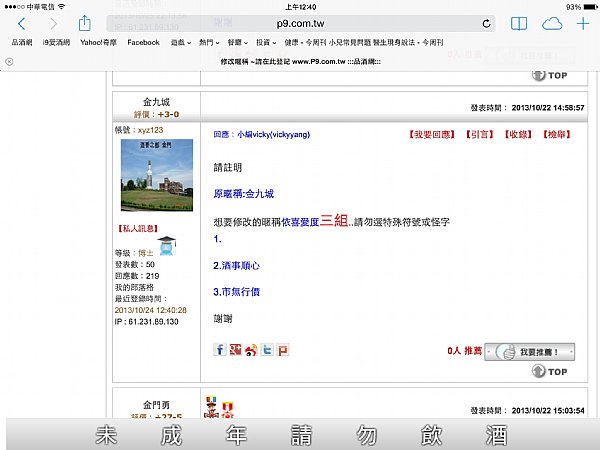Share post via Twitter icon
Image resolution: width=600 pixels, height=450 pixels.
point(267,349)
